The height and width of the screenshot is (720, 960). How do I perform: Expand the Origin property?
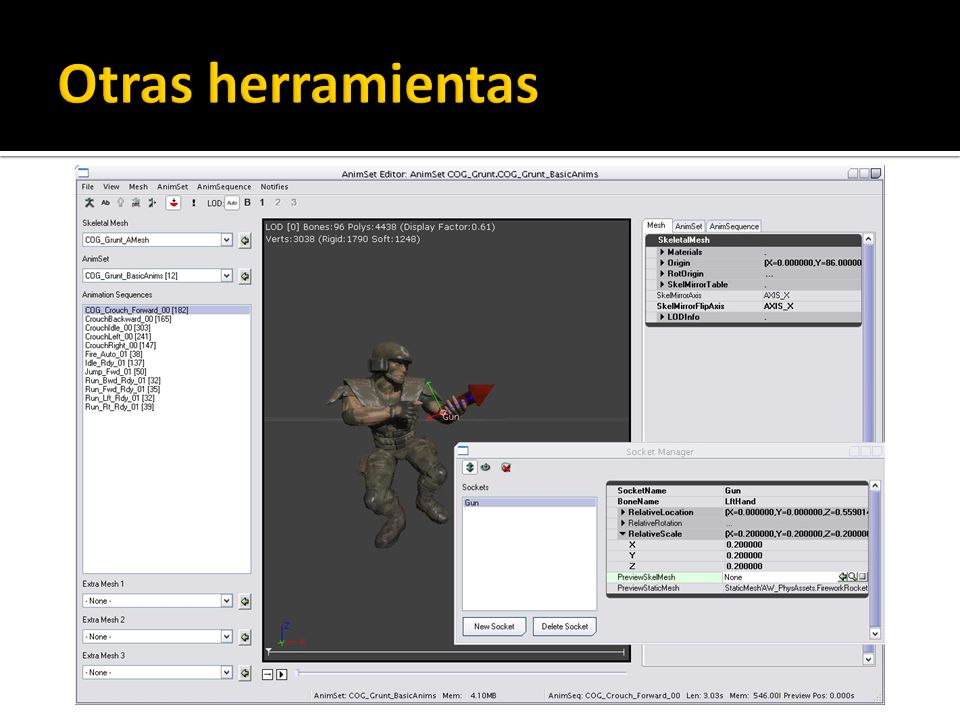(662, 263)
